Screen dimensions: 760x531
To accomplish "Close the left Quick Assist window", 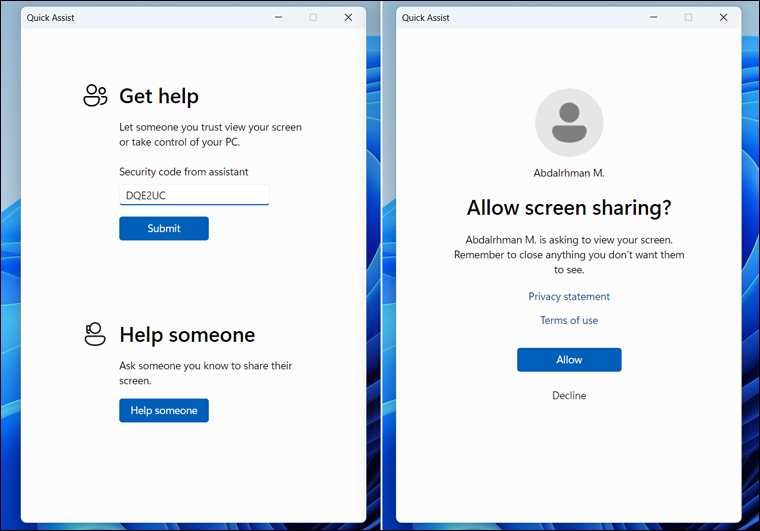I will [348, 17].
